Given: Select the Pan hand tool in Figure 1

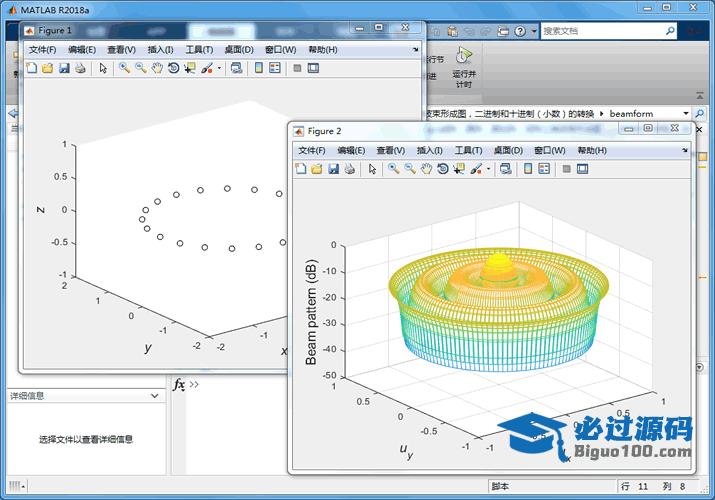Looking at the screenshot, I should click(157, 68).
